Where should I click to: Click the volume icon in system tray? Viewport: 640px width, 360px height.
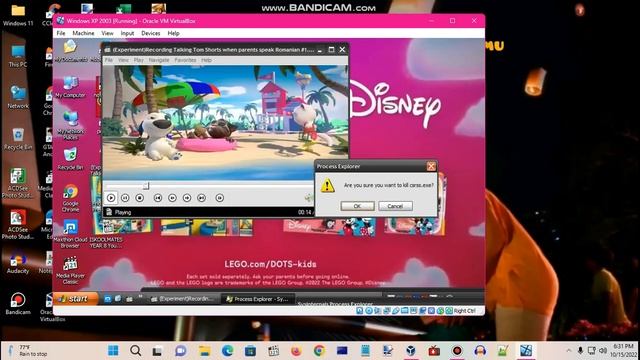(603, 350)
